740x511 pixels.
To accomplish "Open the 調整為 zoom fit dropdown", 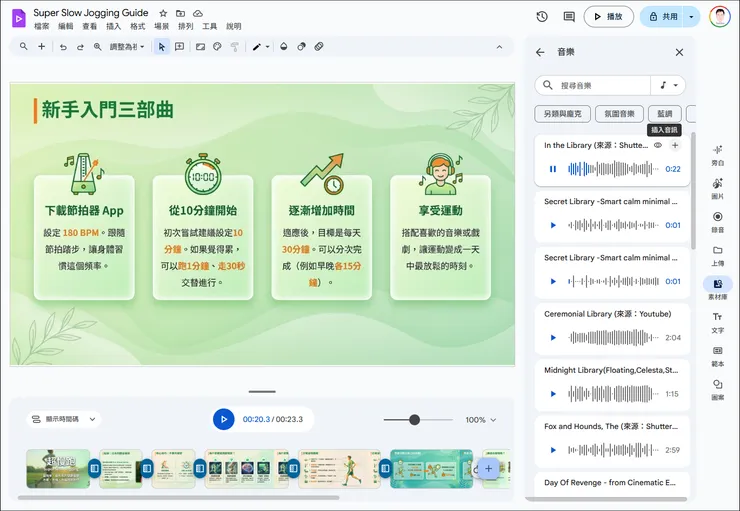I will 127,47.
